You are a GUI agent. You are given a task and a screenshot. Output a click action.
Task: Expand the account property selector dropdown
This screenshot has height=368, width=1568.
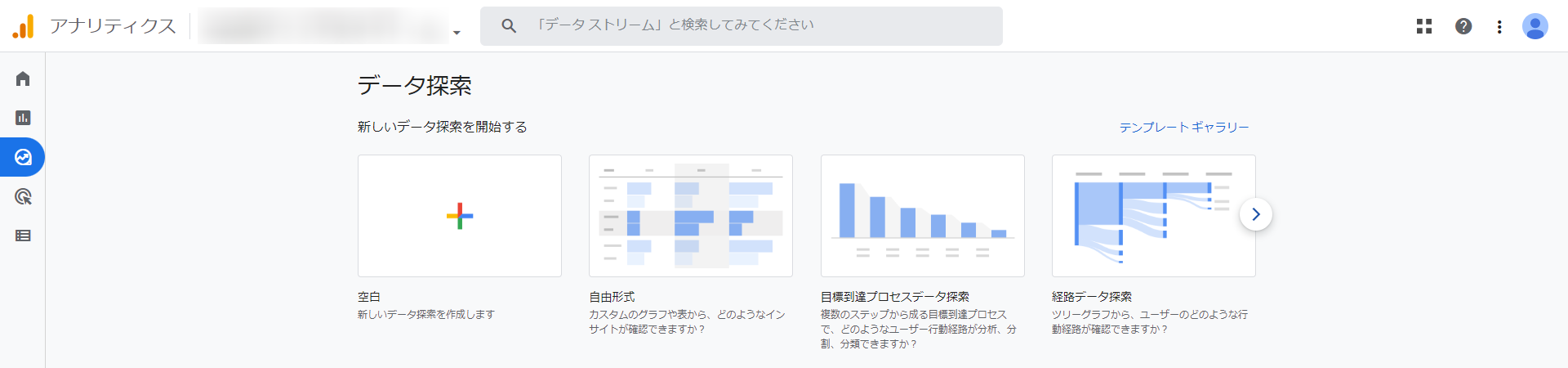point(457,33)
